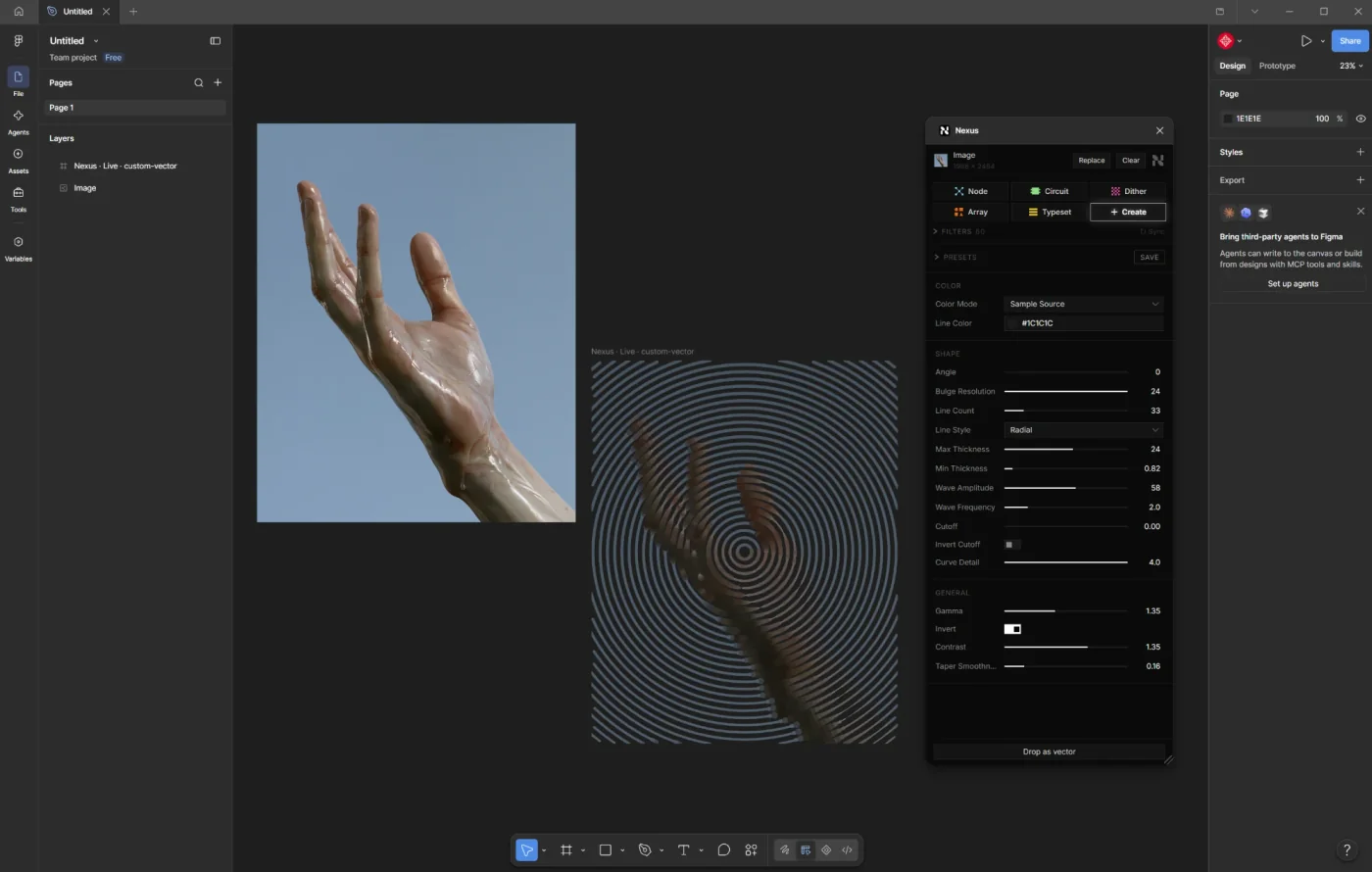The height and width of the screenshot is (872, 1372).
Task: Expand the PRESETS section
Action: pos(955,257)
